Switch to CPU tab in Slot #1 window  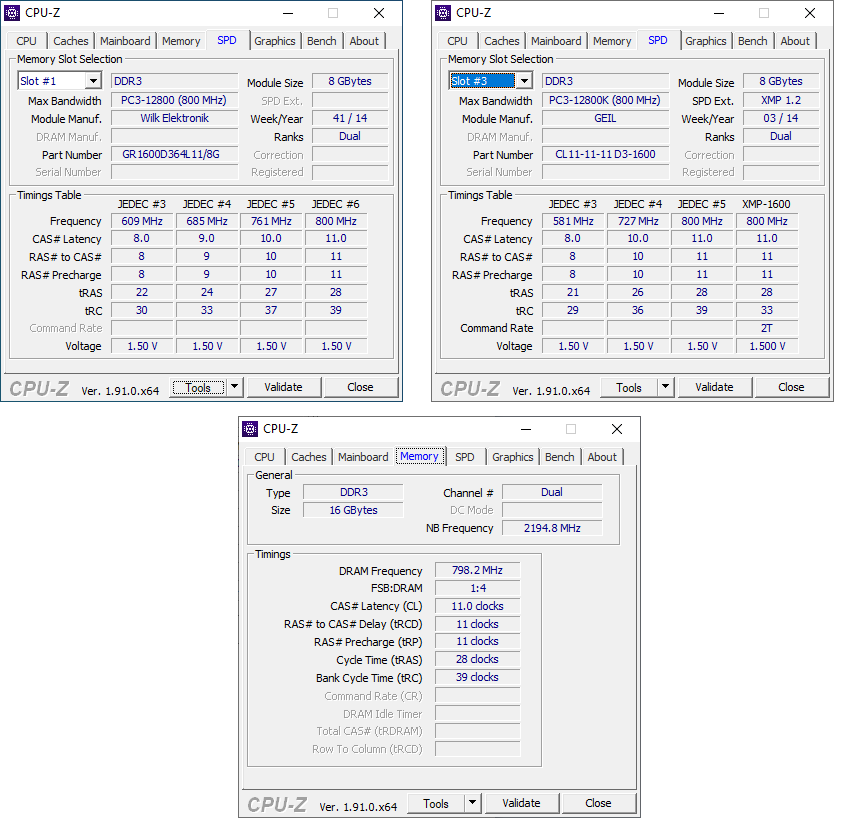tap(27, 41)
